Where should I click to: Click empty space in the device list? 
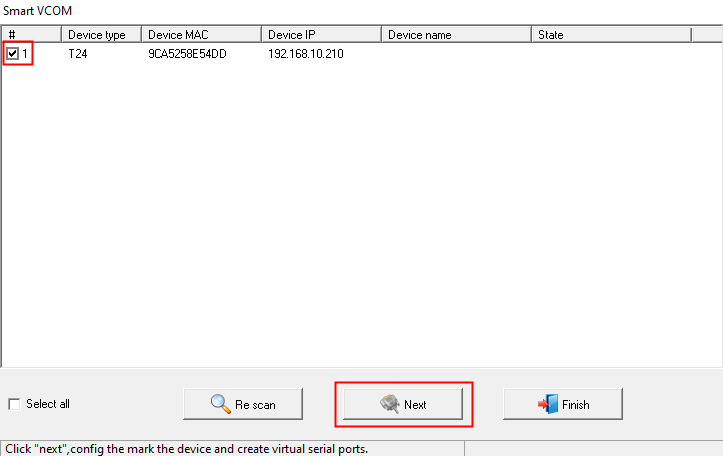(x=360, y=220)
